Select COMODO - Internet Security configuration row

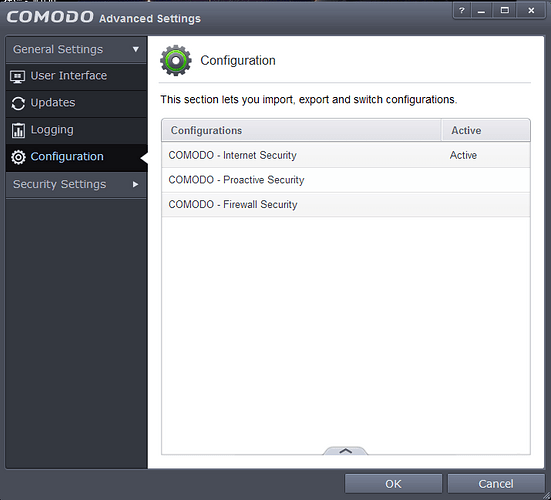click(346, 155)
